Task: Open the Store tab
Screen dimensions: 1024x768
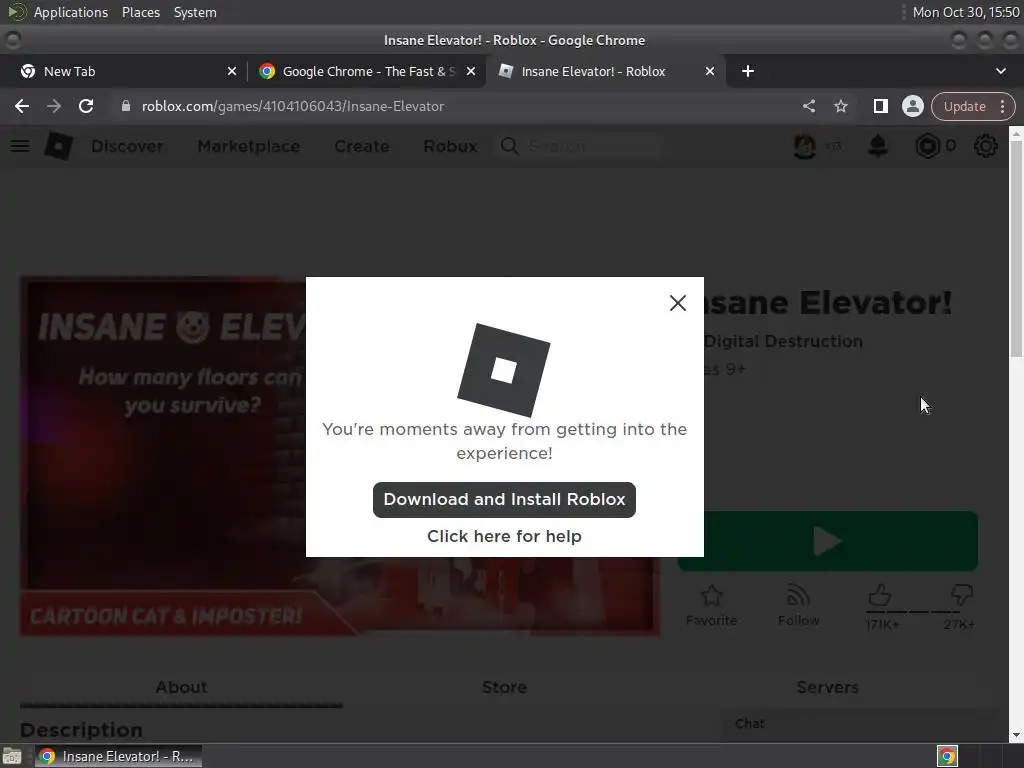Action: point(504,687)
